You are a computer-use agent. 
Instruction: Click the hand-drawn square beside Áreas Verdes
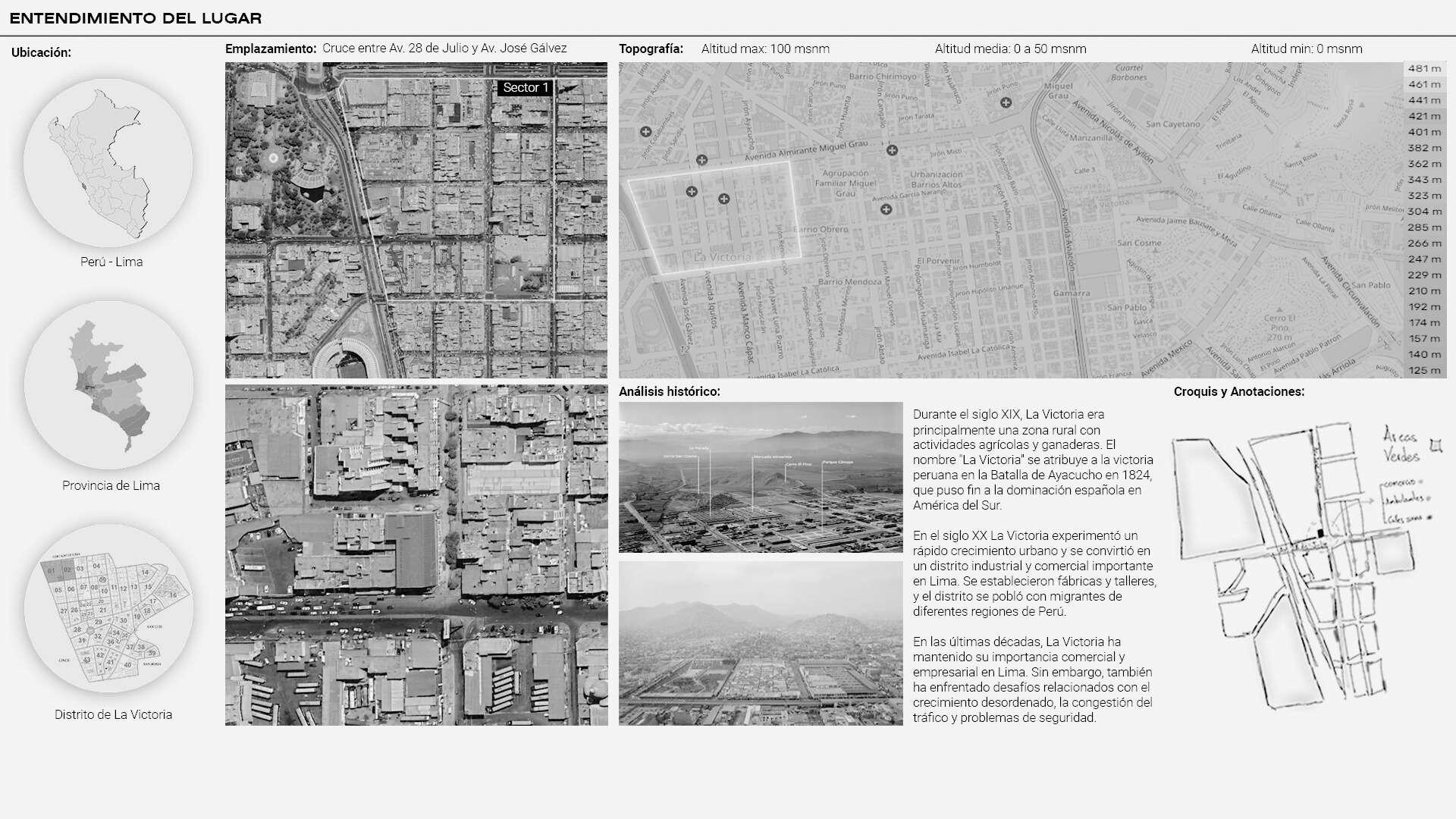pyautogui.click(x=1435, y=446)
